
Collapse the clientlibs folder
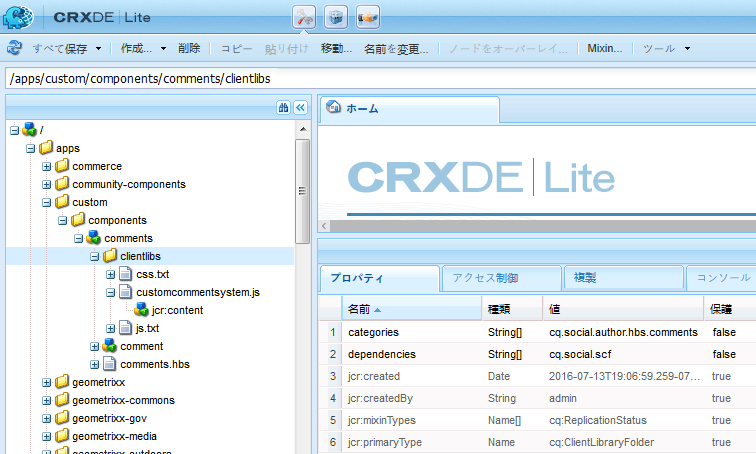coord(94,256)
